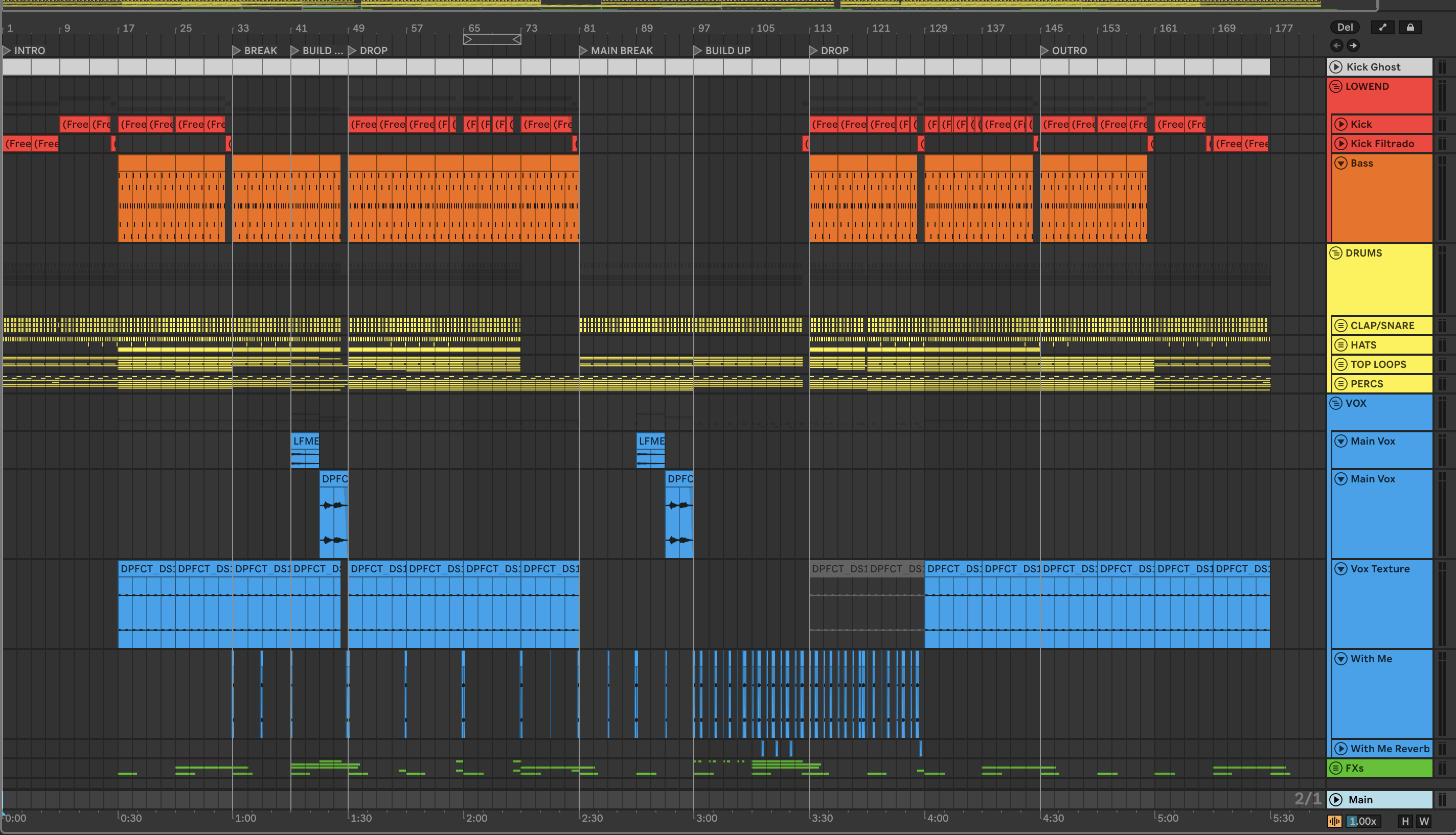Viewport: 1456px width, 835px height.
Task: Click the first LFME vocal clip
Action: click(305, 441)
